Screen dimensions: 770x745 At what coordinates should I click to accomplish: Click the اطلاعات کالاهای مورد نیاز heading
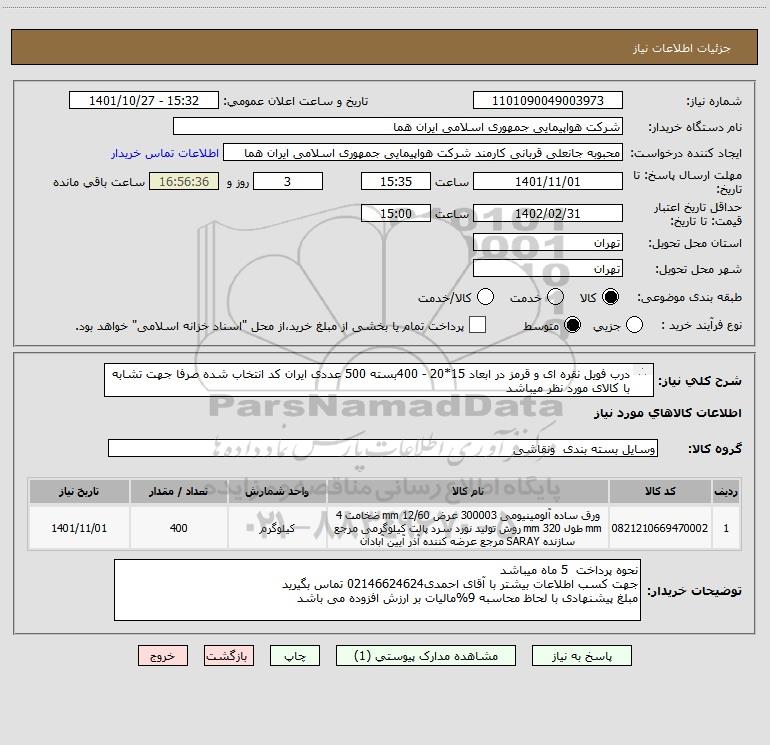pos(668,413)
